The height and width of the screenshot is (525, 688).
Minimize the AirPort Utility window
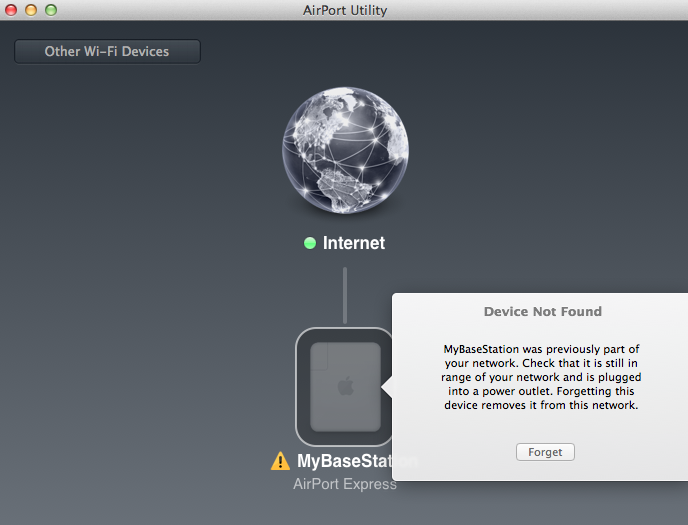point(31,10)
